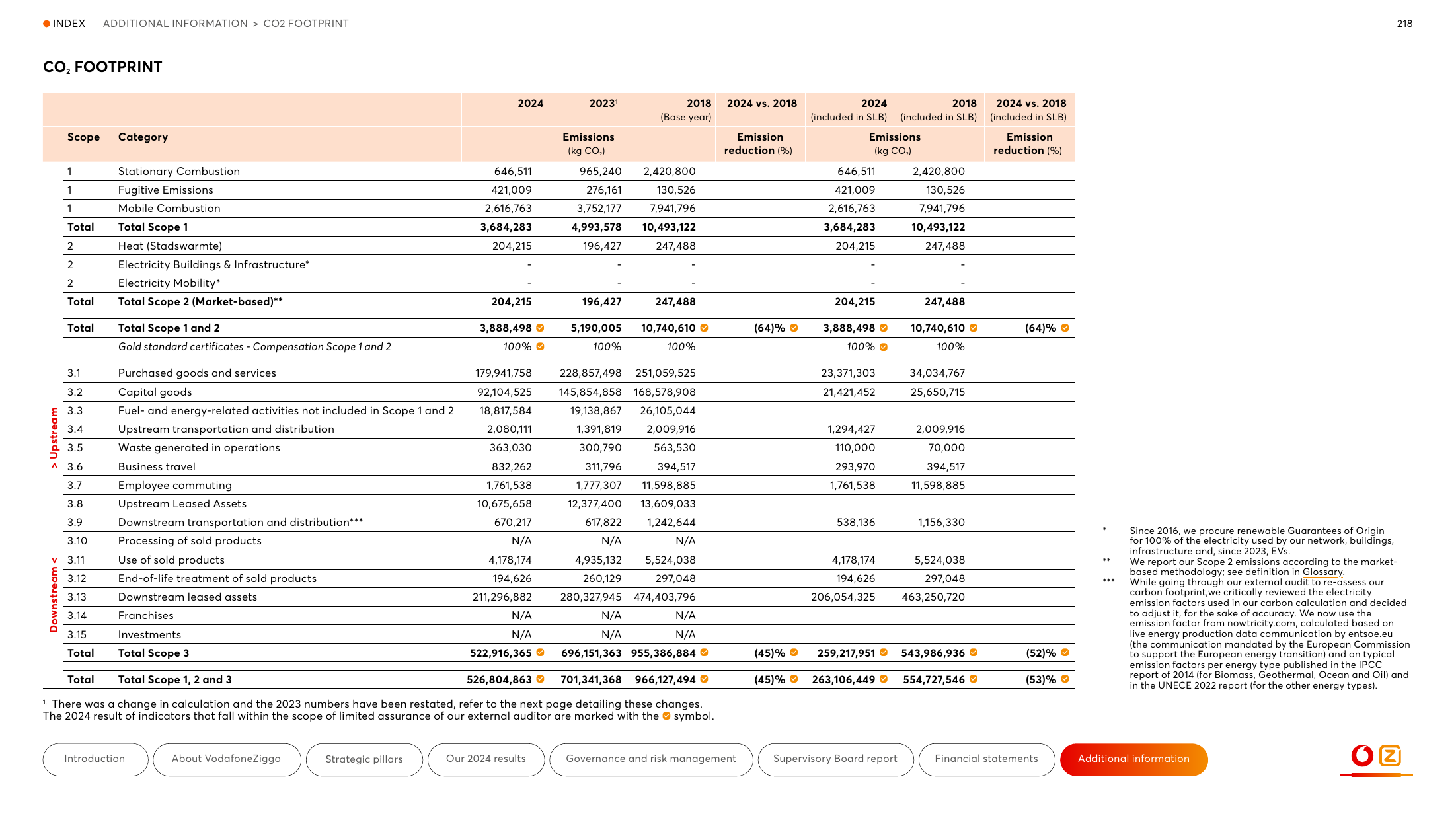
Task: Click the CO2 FOOTPRINT breadcrumb
Action: [x=306, y=24]
